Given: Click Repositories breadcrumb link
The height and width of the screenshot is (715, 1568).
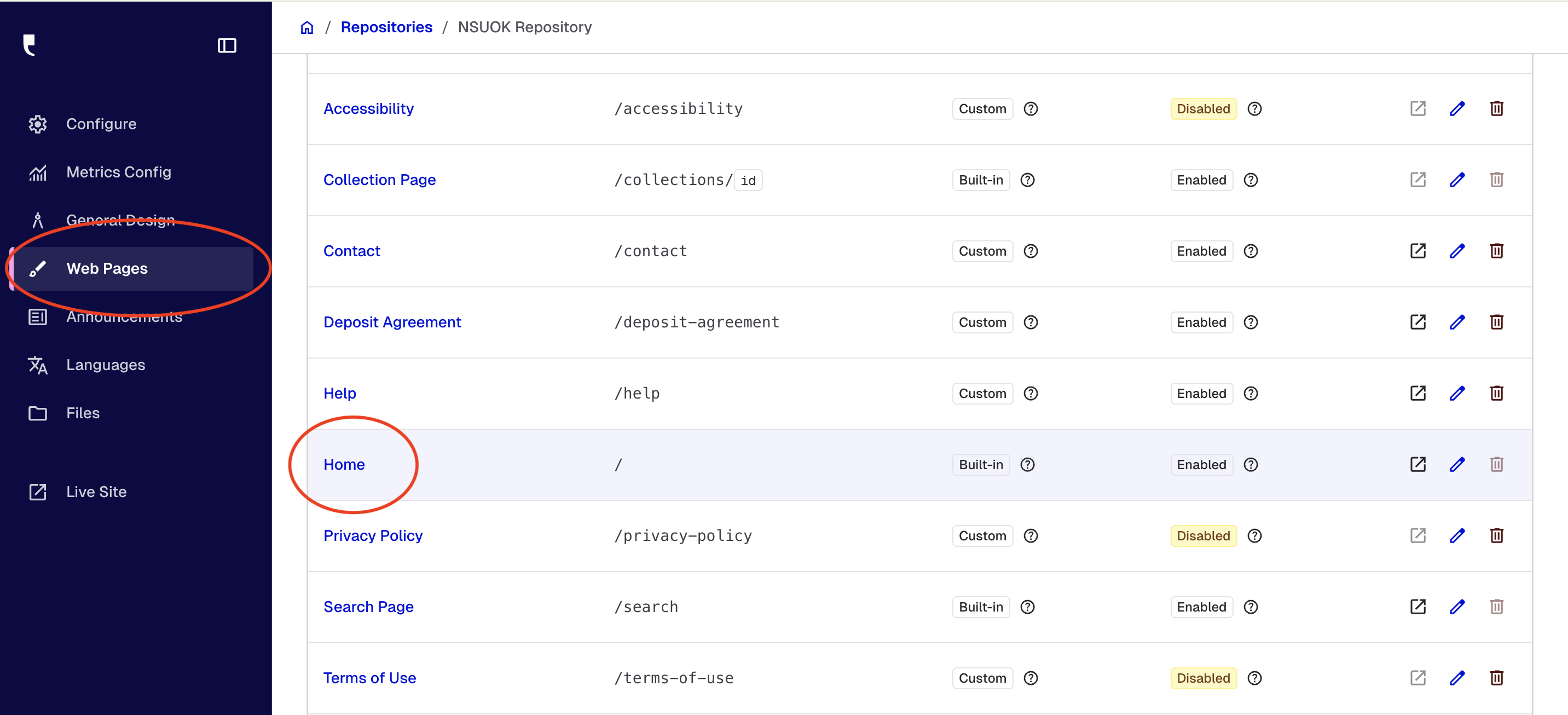Looking at the screenshot, I should click(386, 27).
